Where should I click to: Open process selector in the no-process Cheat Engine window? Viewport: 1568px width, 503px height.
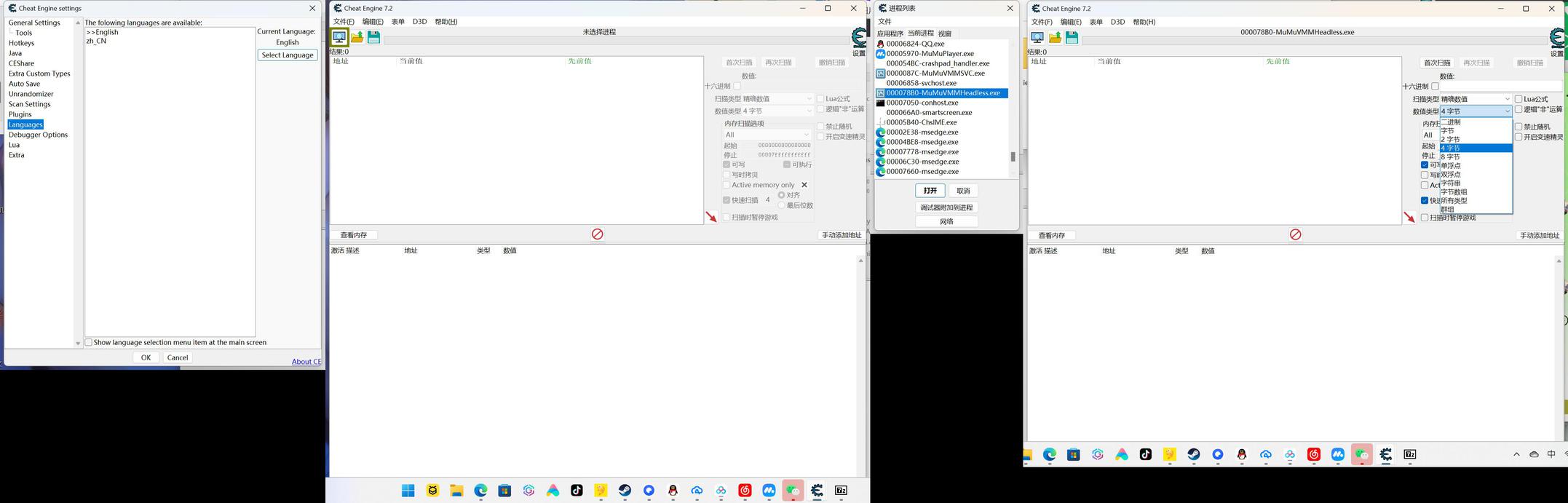[339, 37]
